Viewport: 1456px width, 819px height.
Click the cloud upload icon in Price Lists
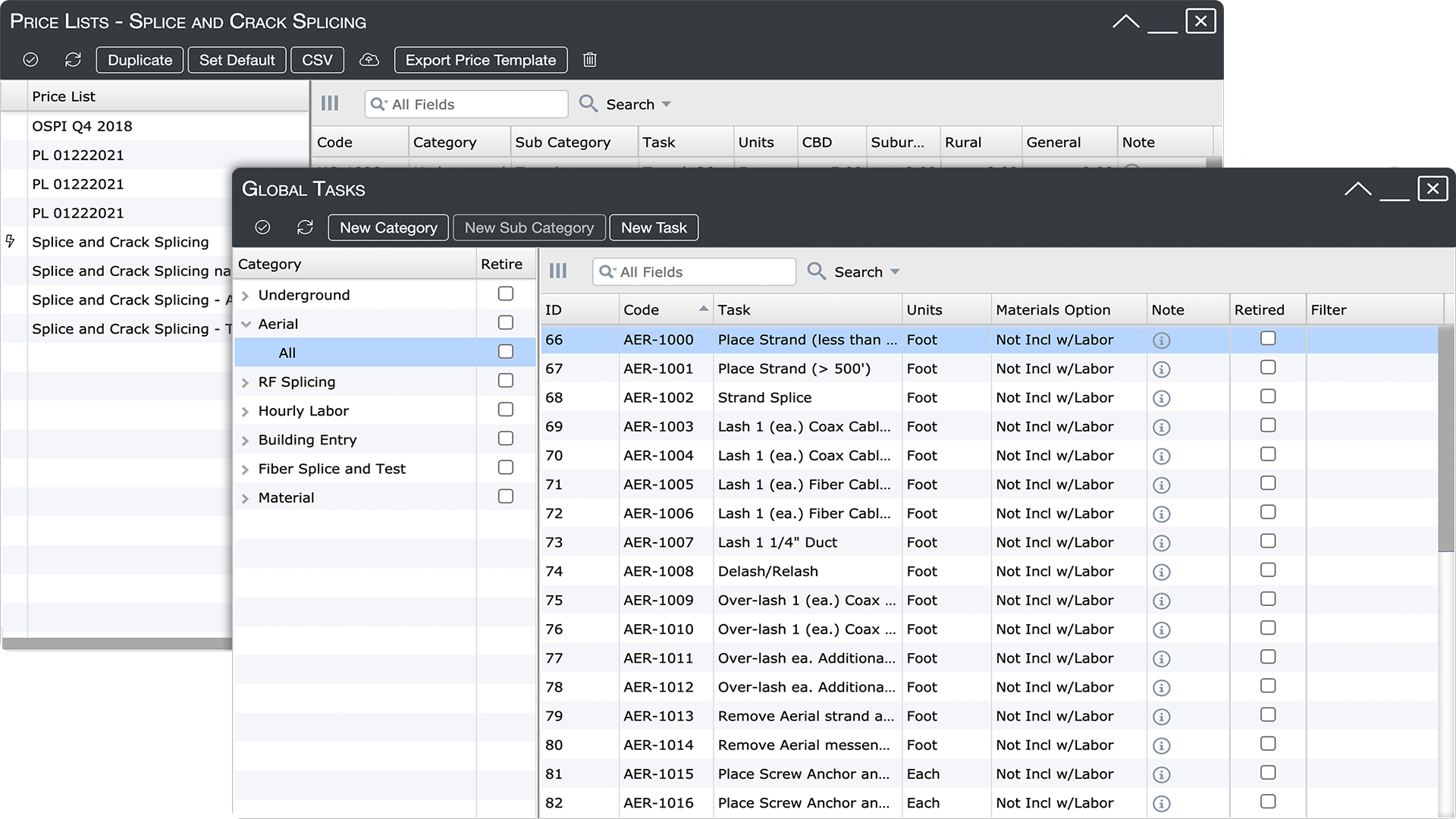(369, 60)
